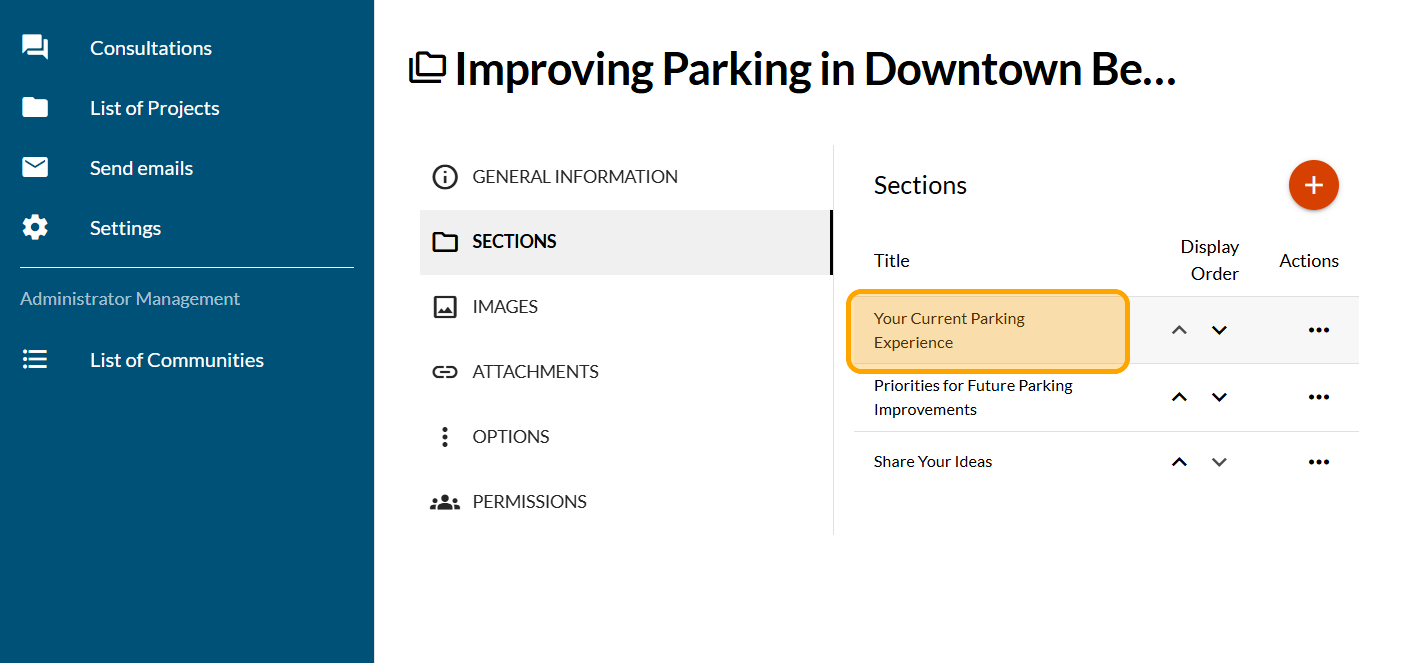Viewport: 1424px width, 663px height.
Task: Click the List of Communities list icon
Action: [x=35, y=360]
